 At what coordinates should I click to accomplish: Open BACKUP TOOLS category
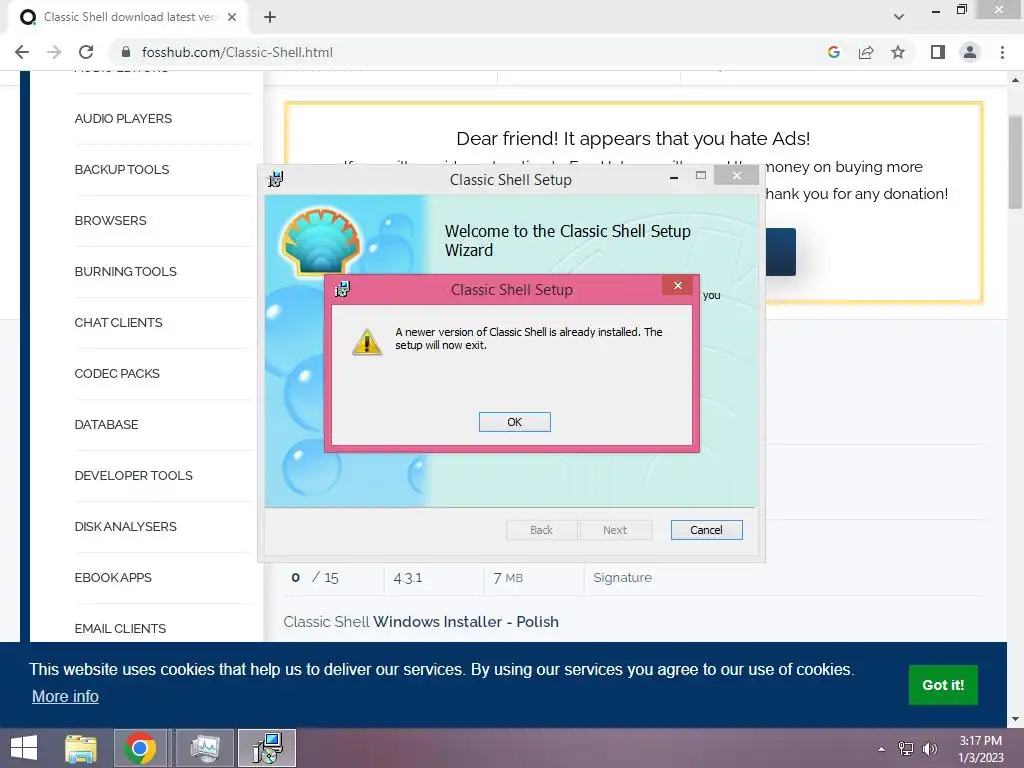coord(122,170)
